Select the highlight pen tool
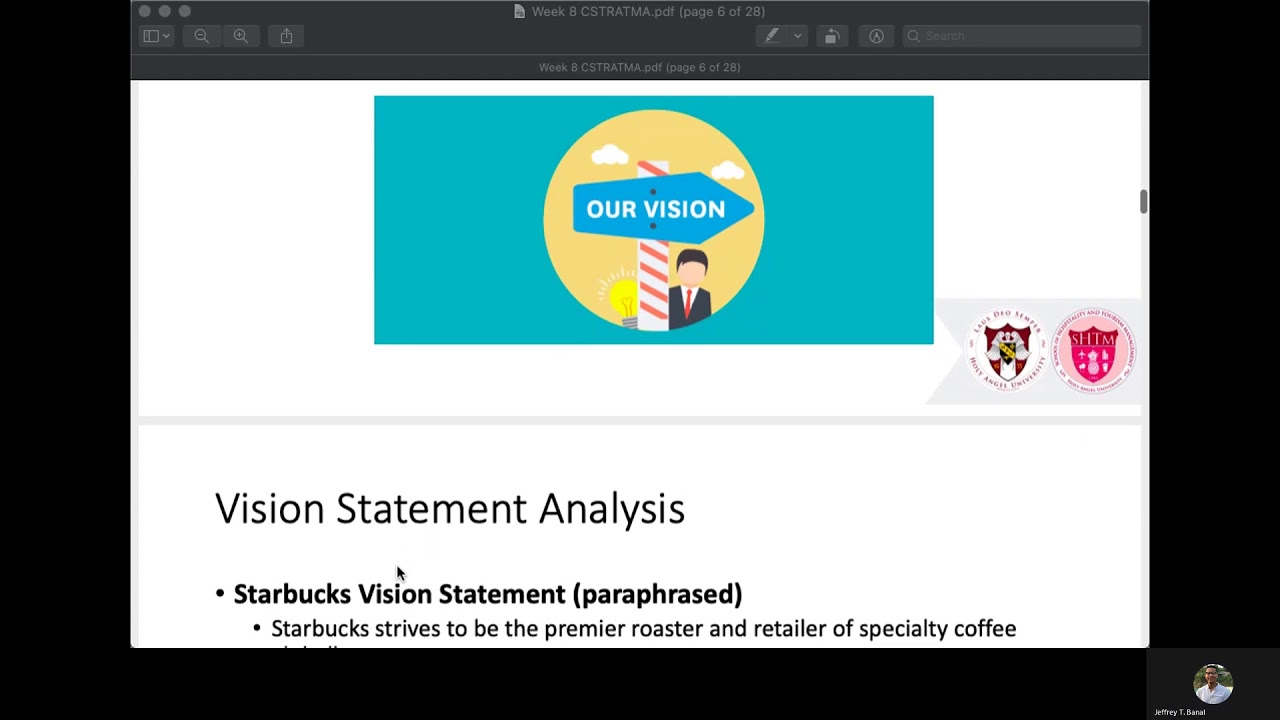Image resolution: width=1280 pixels, height=720 pixels. (x=772, y=36)
